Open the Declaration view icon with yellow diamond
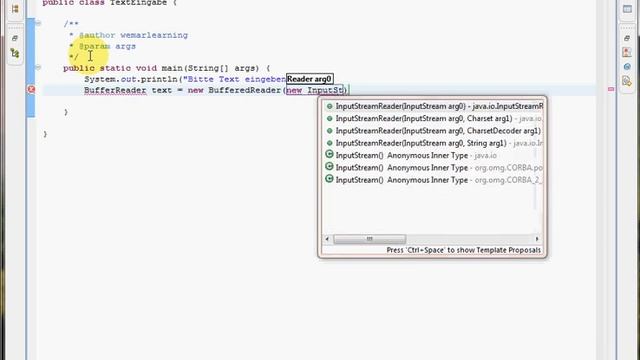640x360 pixels. (627, 81)
